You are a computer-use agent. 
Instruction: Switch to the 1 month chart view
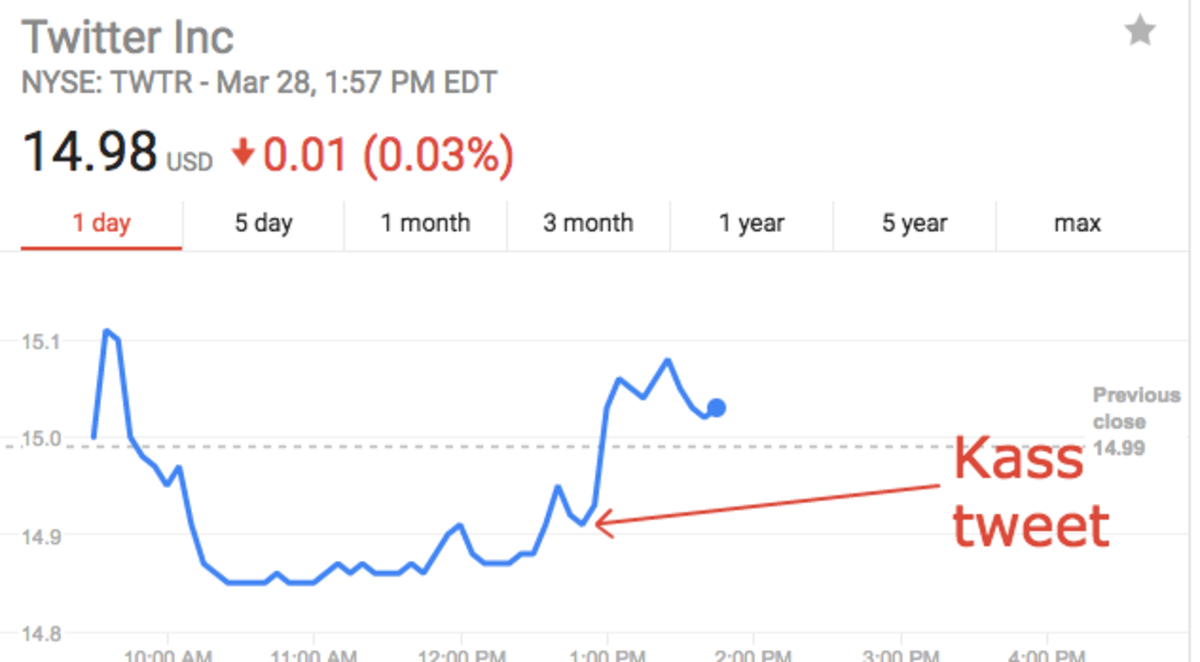425,224
